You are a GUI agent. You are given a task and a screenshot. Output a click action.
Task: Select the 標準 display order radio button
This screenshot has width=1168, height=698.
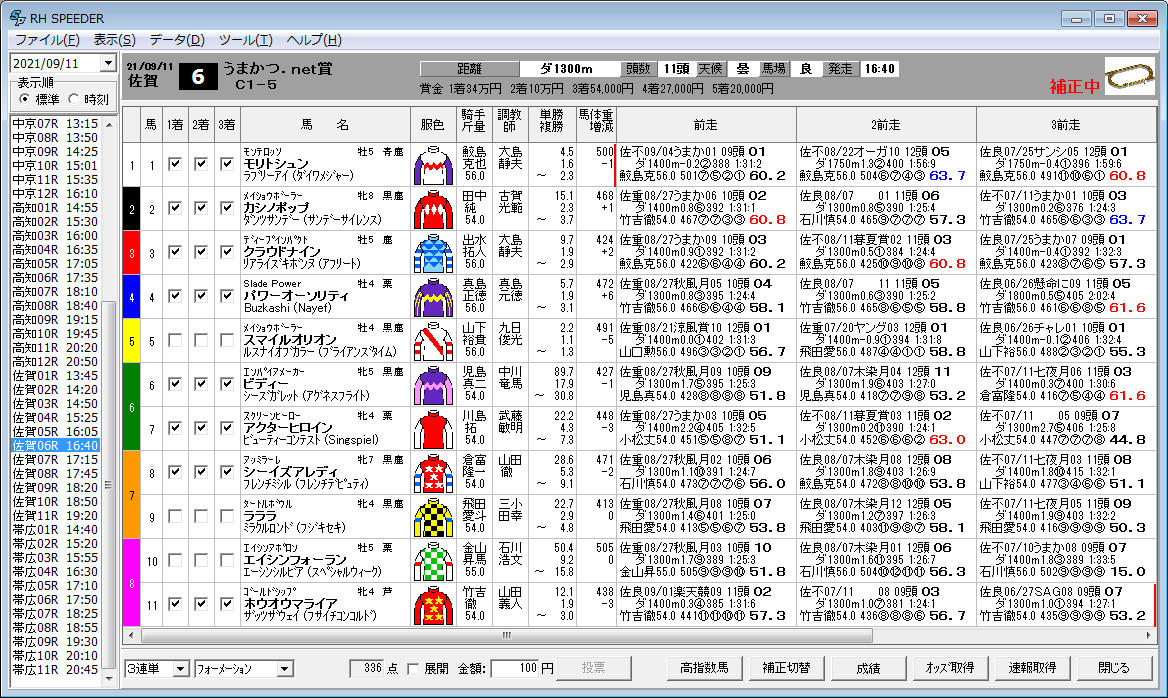[x=25, y=99]
